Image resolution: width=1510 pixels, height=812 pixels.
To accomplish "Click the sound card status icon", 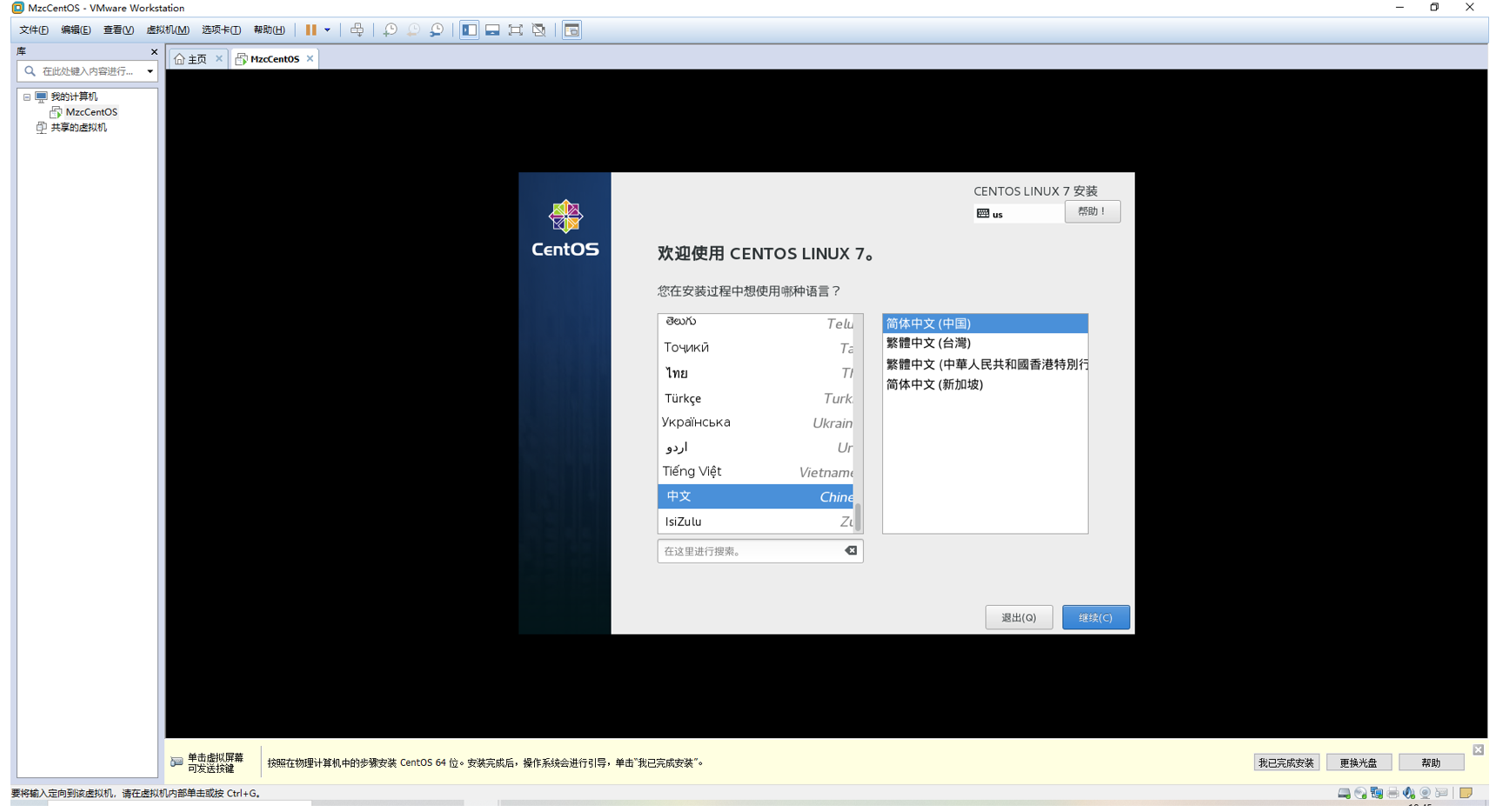I will coord(1408,794).
